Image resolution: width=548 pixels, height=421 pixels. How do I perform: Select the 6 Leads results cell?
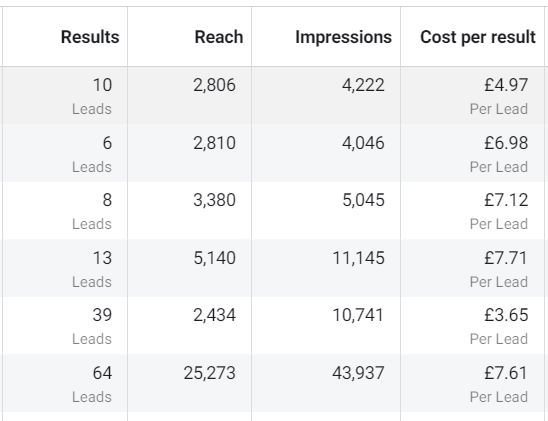click(x=65, y=152)
